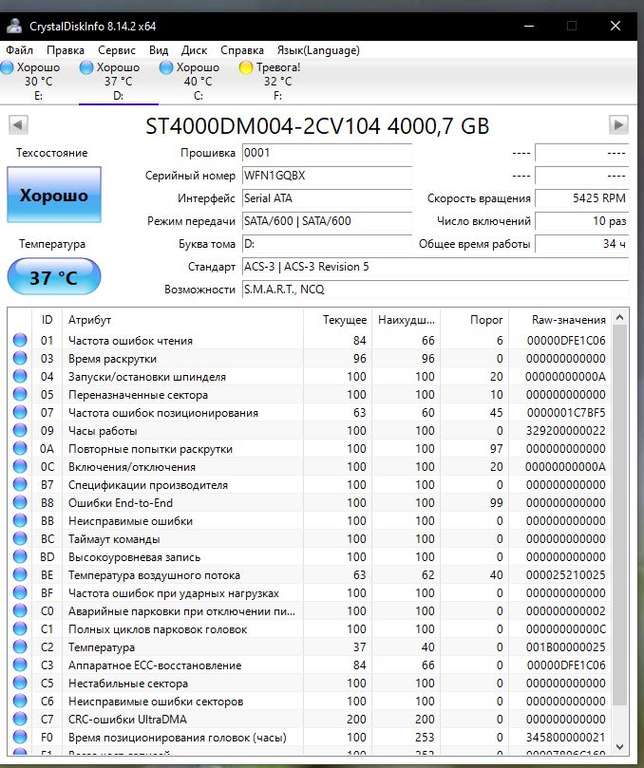Click the scrollbar down arrow in attribute list
Screen dimensions: 644x768
(620, 747)
